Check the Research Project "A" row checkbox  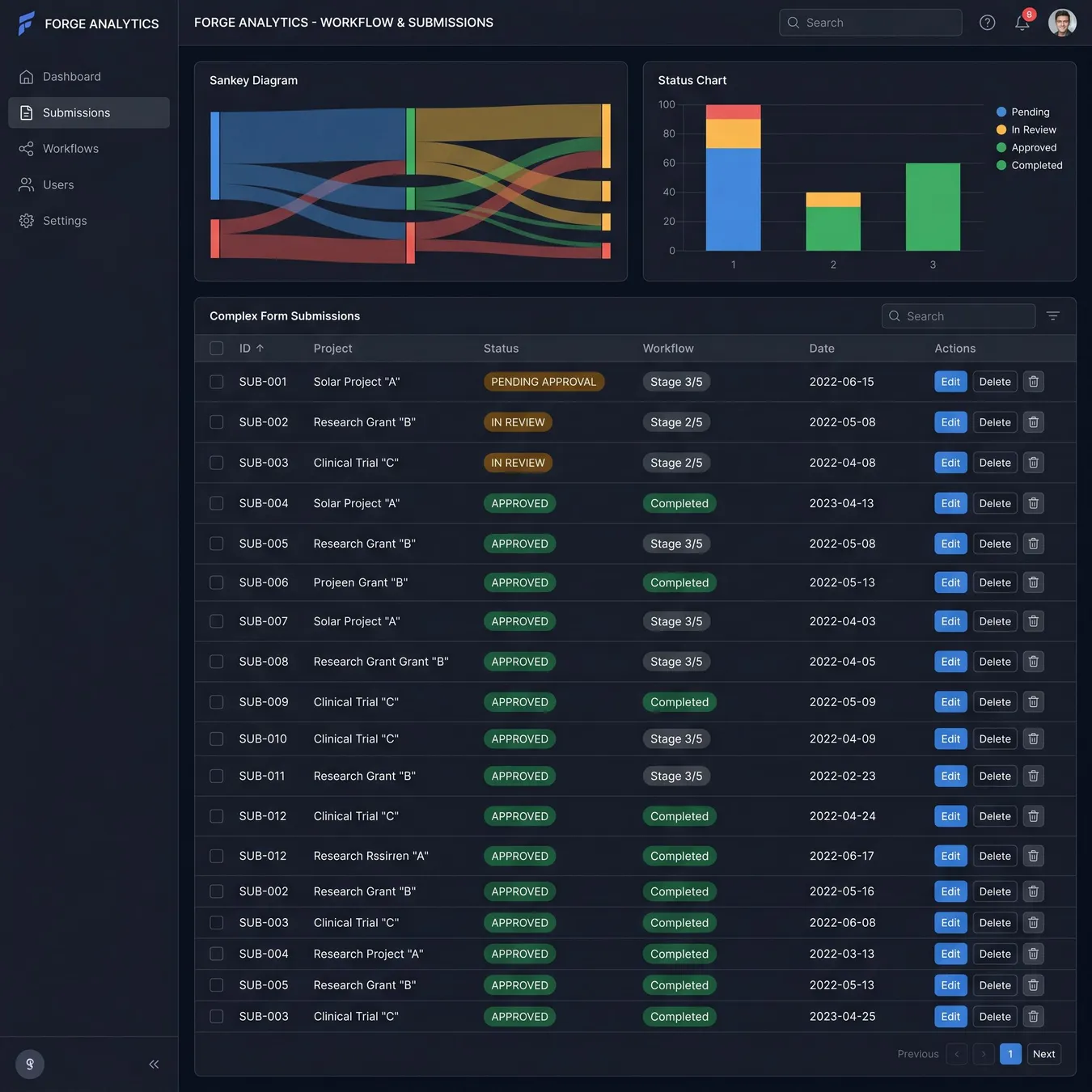tap(217, 954)
